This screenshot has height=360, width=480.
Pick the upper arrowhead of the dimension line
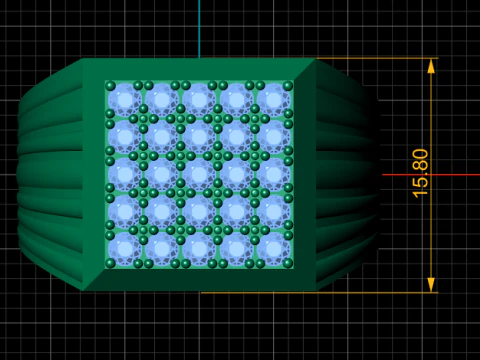tap(431, 66)
